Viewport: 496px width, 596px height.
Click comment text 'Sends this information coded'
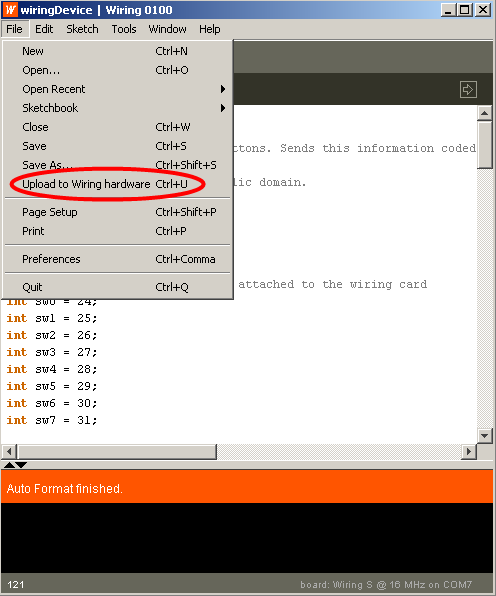pos(378,148)
